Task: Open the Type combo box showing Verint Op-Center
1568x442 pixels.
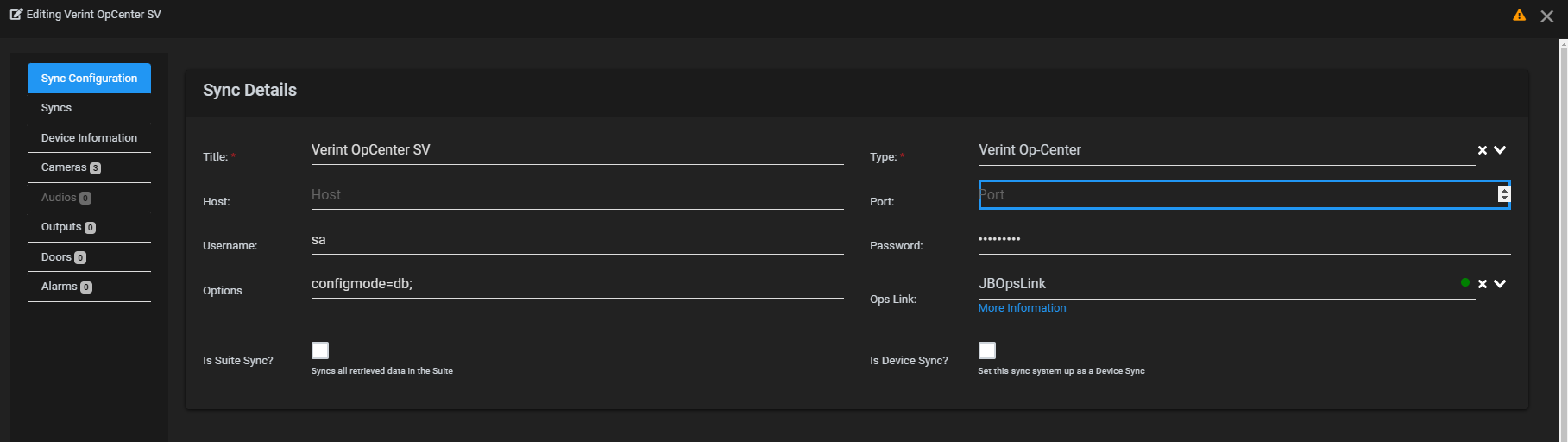Action: [x=1226, y=150]
